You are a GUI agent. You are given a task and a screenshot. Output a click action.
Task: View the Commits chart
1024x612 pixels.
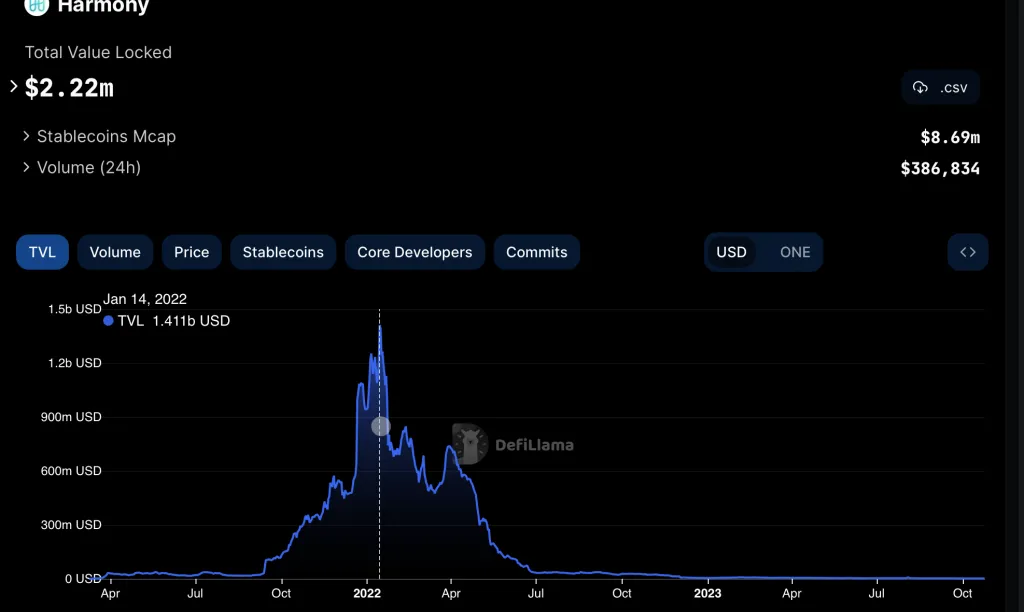pyautogui.click(x=537, y=252)
